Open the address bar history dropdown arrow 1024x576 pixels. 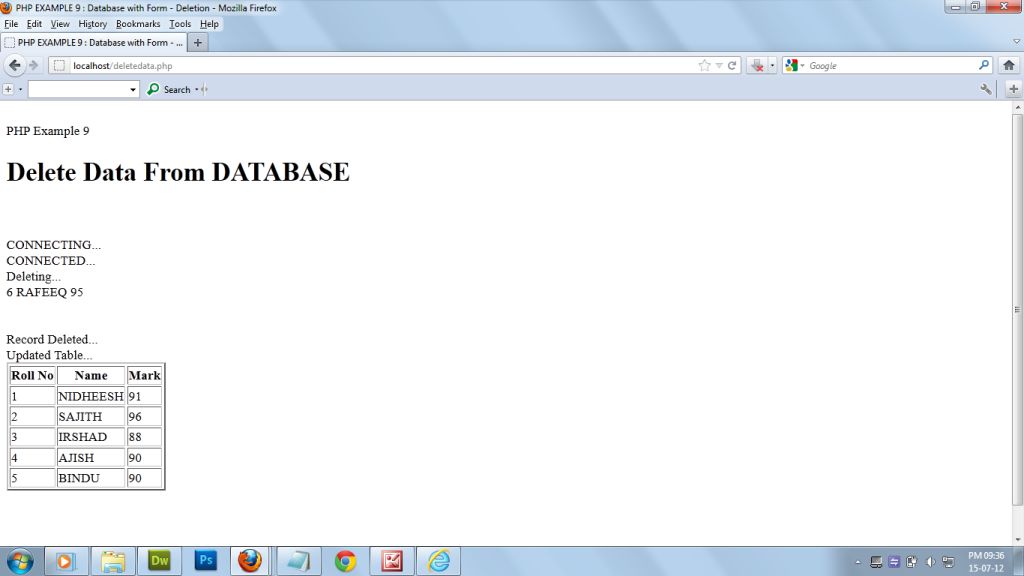click(x=718, y=65)
